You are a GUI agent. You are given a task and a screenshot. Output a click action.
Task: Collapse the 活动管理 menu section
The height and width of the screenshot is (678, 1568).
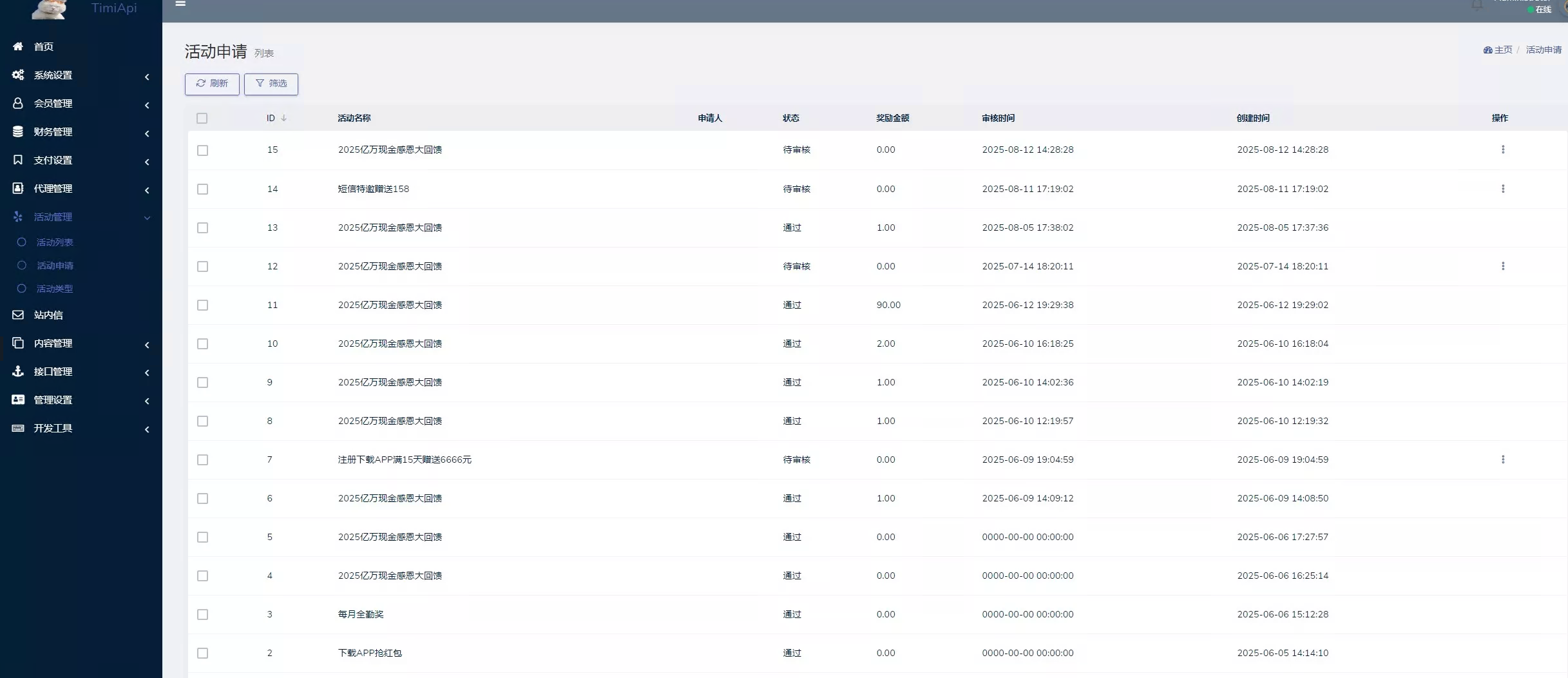81,217
